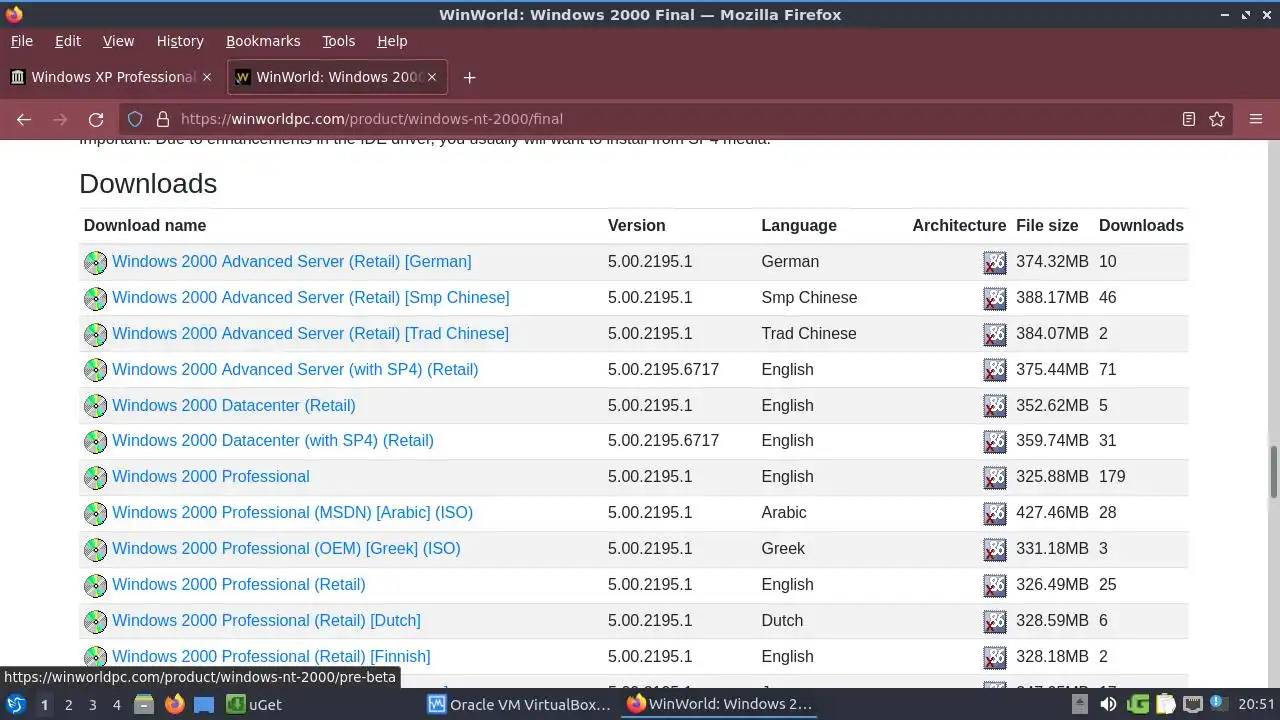Click the 'Downloads' column header

[x=1141, y=226]
